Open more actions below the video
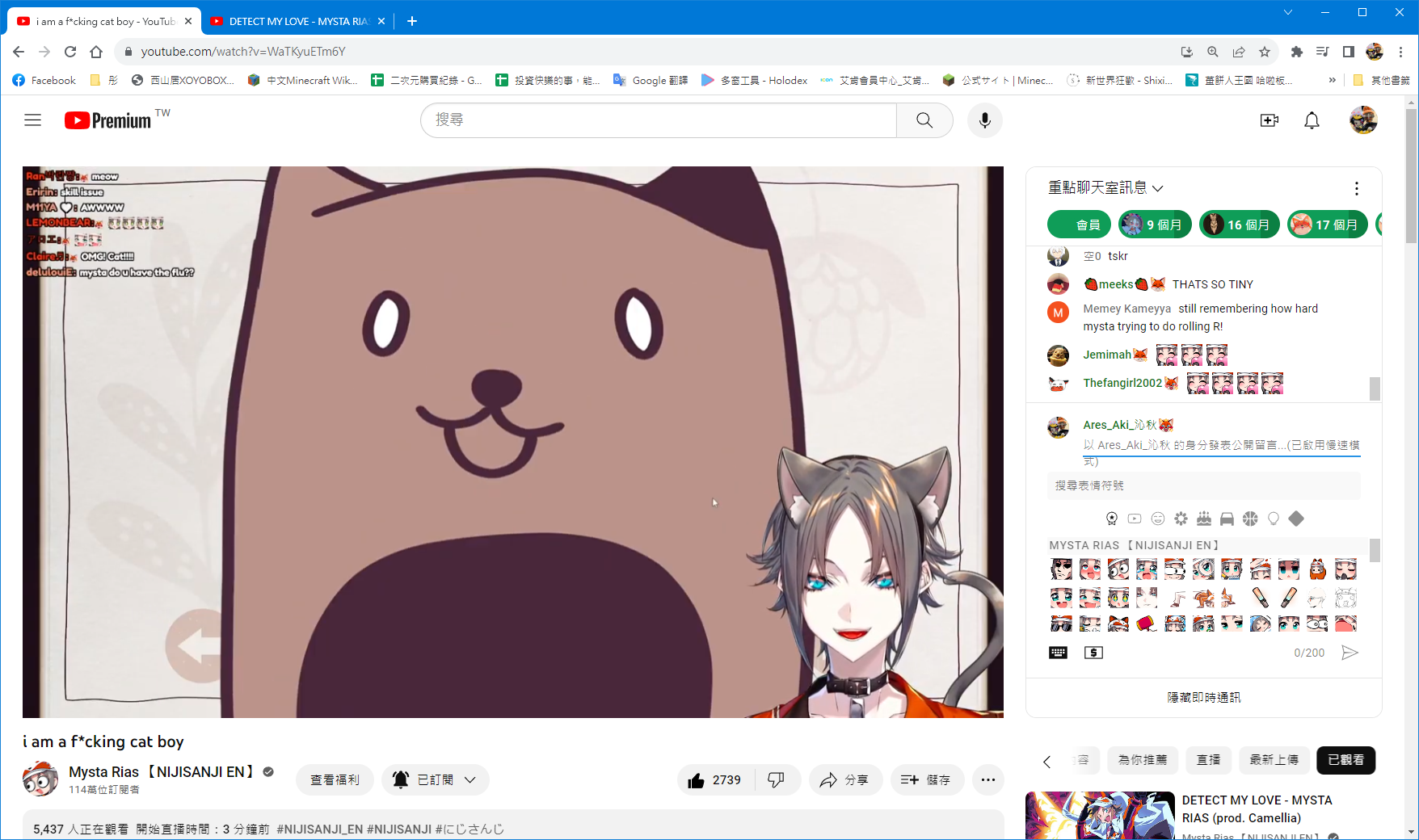Image resolution: width=1419 pixels, height=840 pixels. tap(987, 780)
